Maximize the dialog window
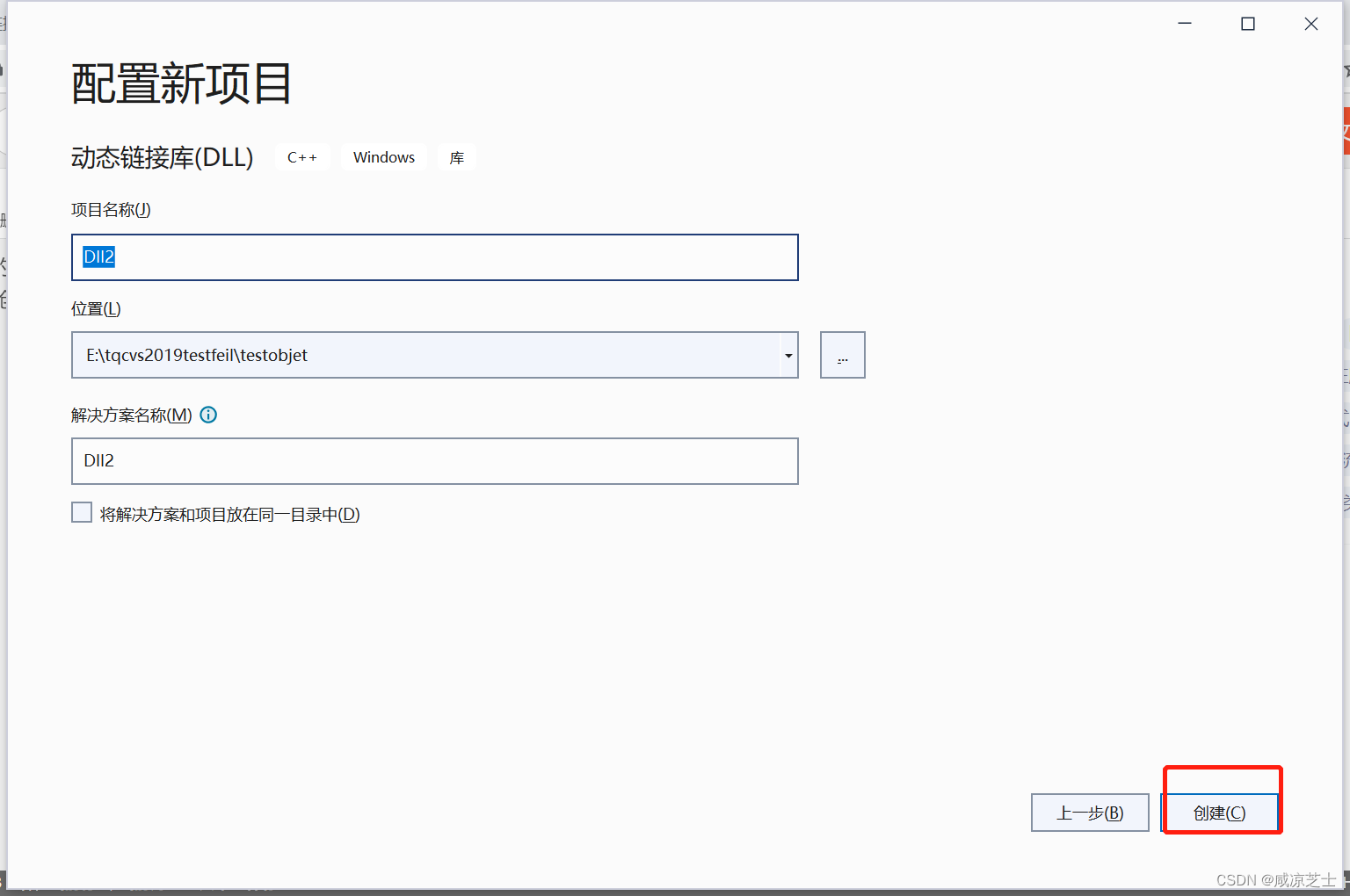The image size is (1350, 896). click(1247, 24)
